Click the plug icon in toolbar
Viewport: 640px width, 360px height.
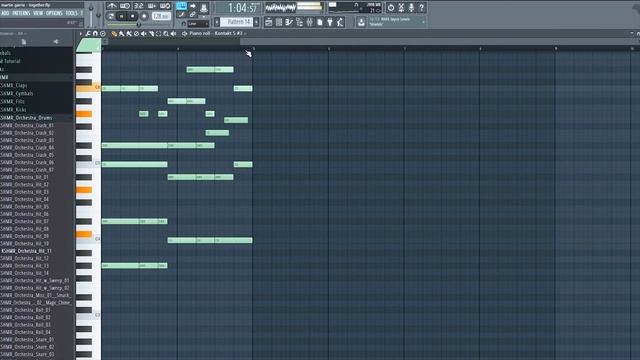(330, 22)
